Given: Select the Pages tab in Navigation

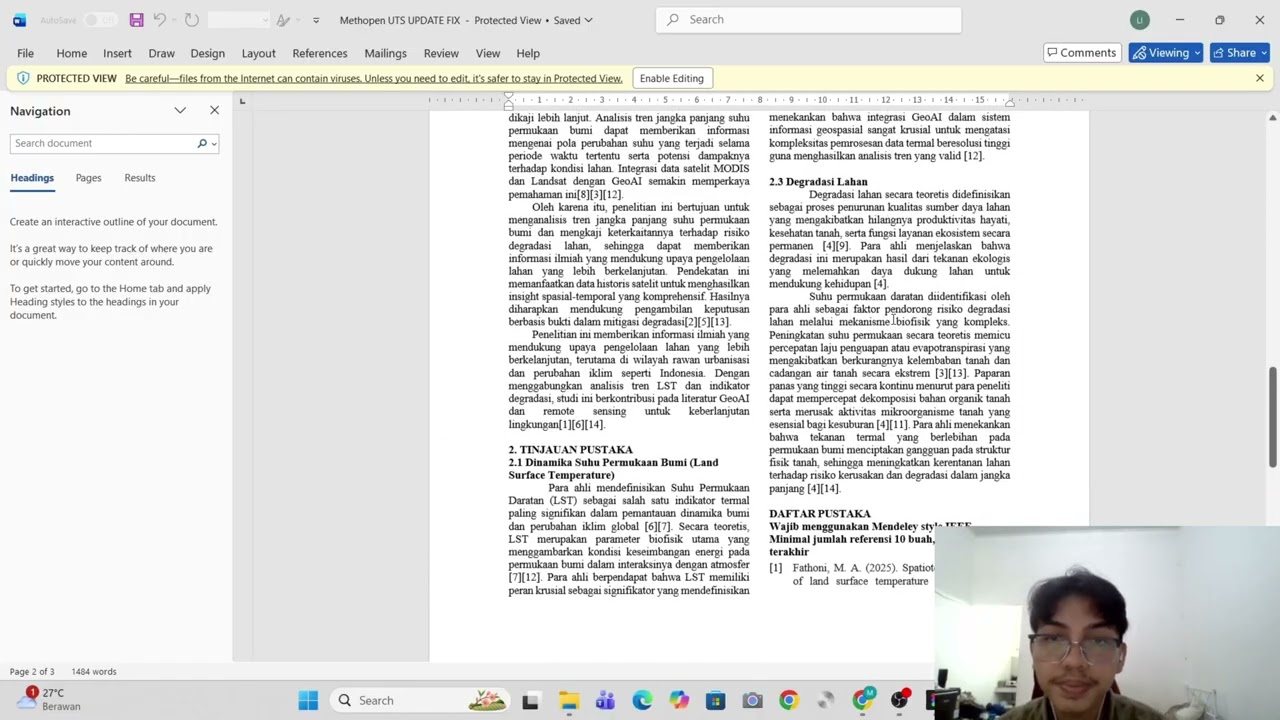Looking at the screenshot, I should 88,178.
